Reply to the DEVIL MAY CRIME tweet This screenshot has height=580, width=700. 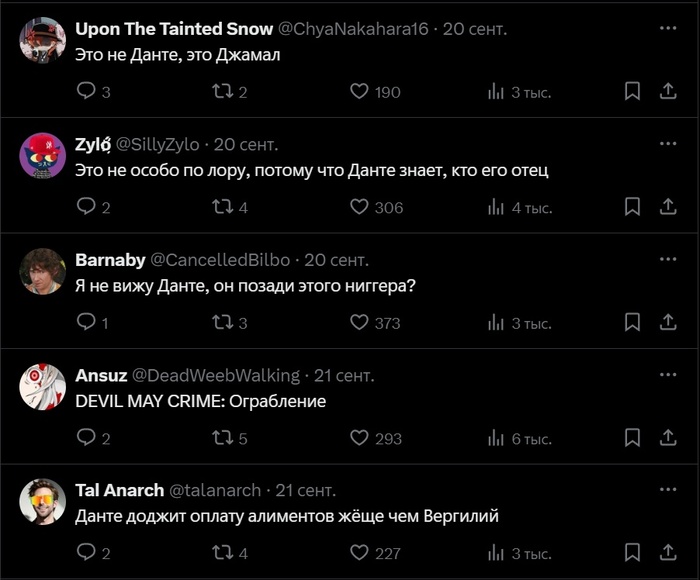tap(86, 438)
